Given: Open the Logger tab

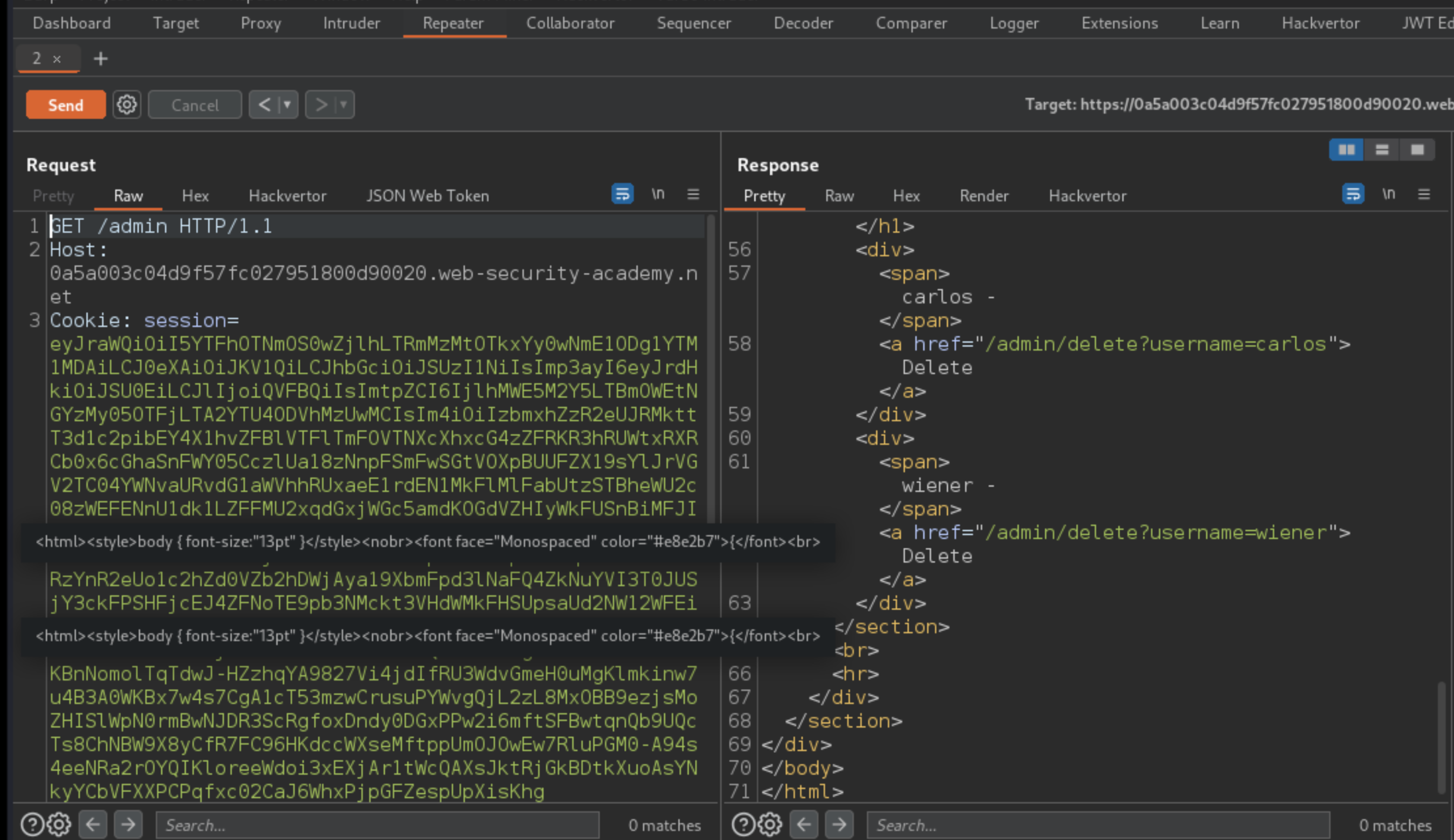Looking at the screenshot, I should [1014, 23].
